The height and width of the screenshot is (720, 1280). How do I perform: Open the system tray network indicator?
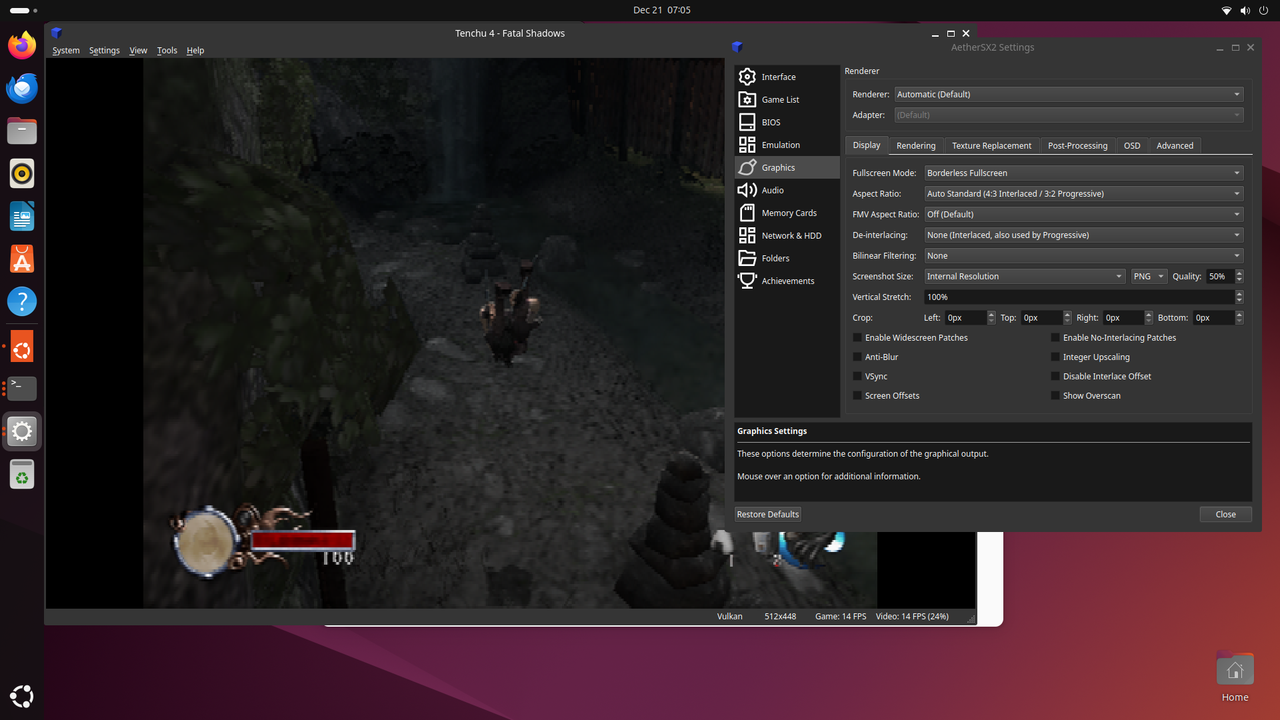coord(1227,10)
